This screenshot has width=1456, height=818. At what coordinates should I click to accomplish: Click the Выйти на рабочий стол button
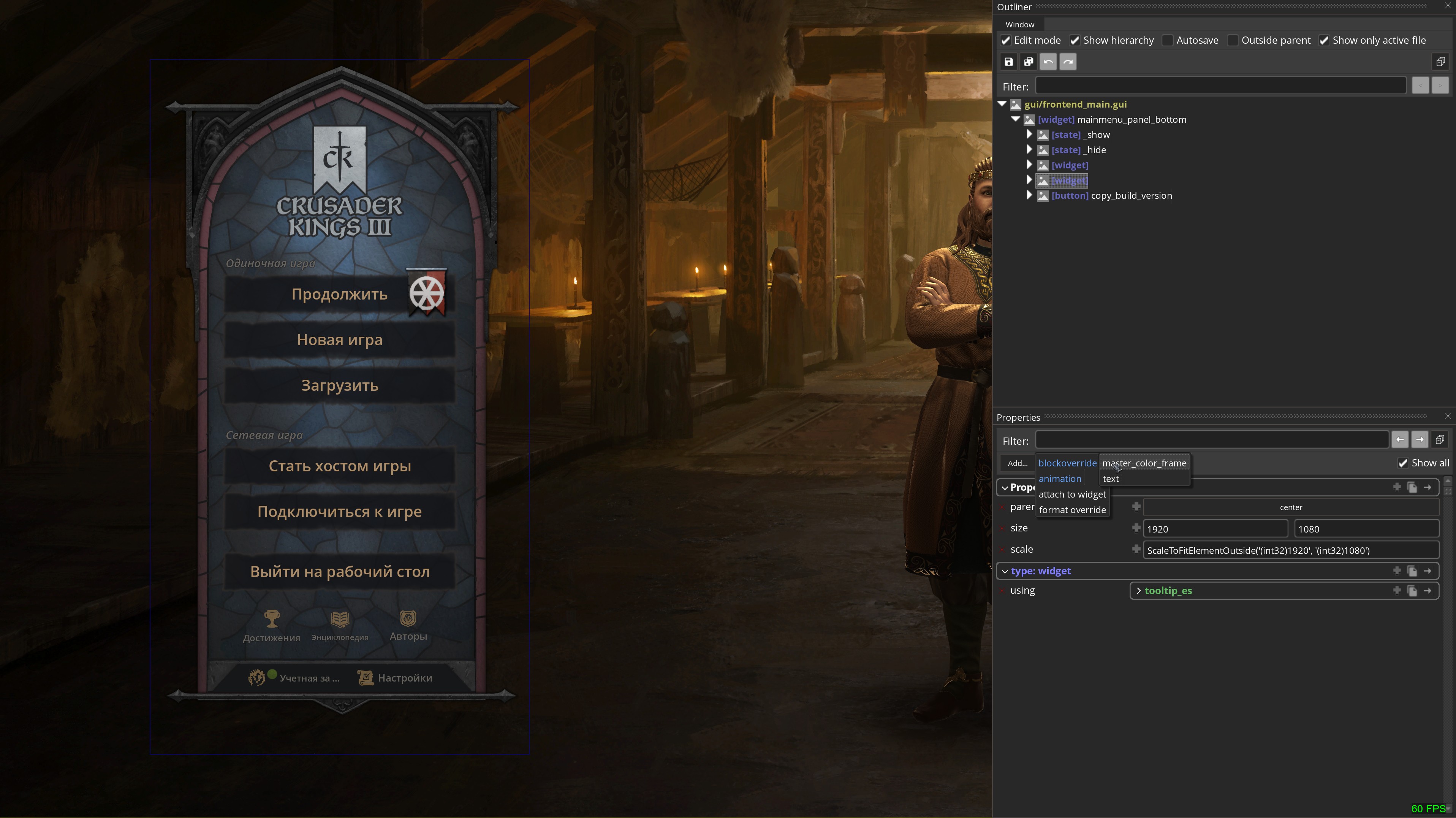pos(339,572)
